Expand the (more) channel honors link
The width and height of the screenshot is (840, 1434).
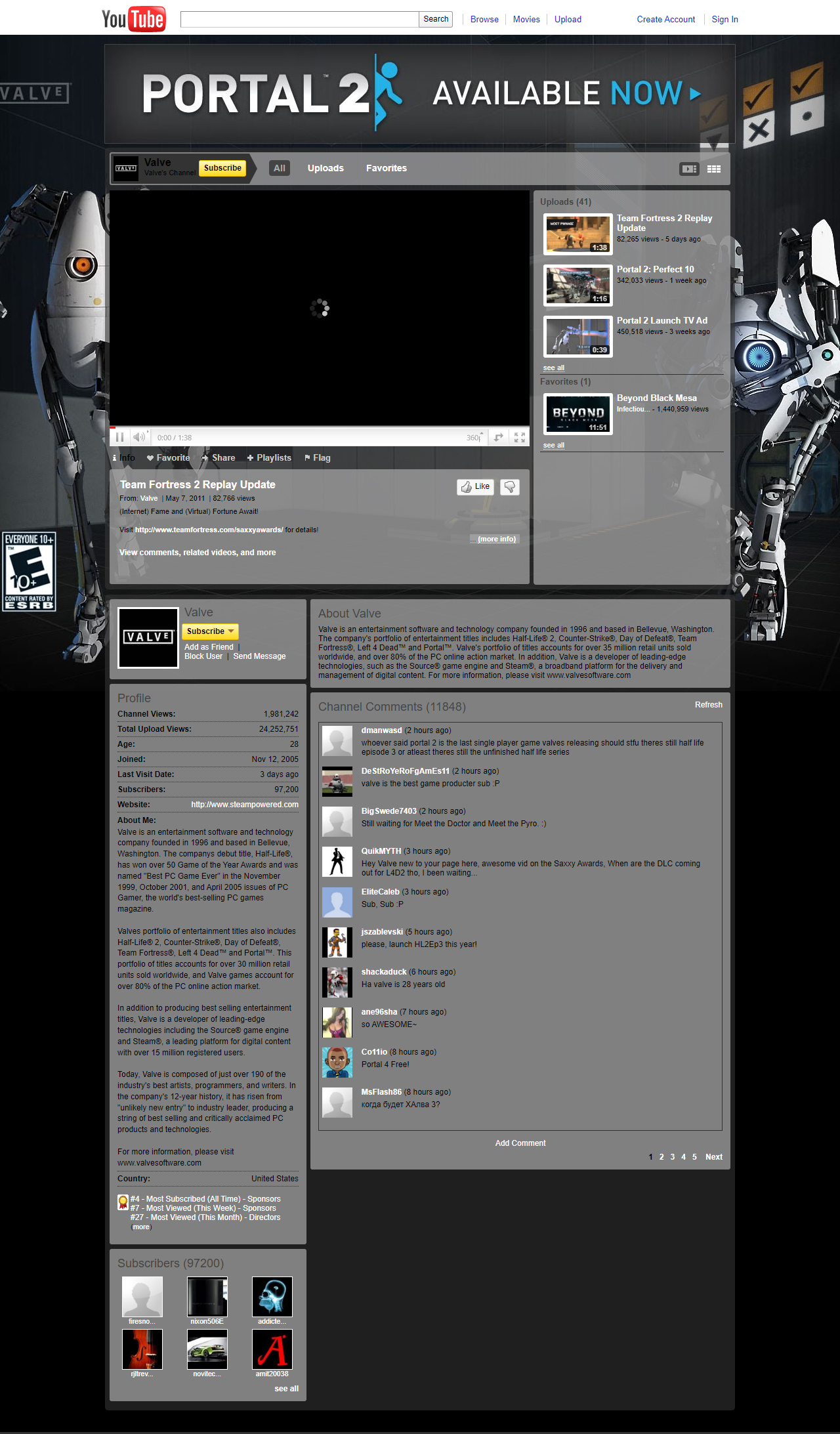click(141, 1227)
